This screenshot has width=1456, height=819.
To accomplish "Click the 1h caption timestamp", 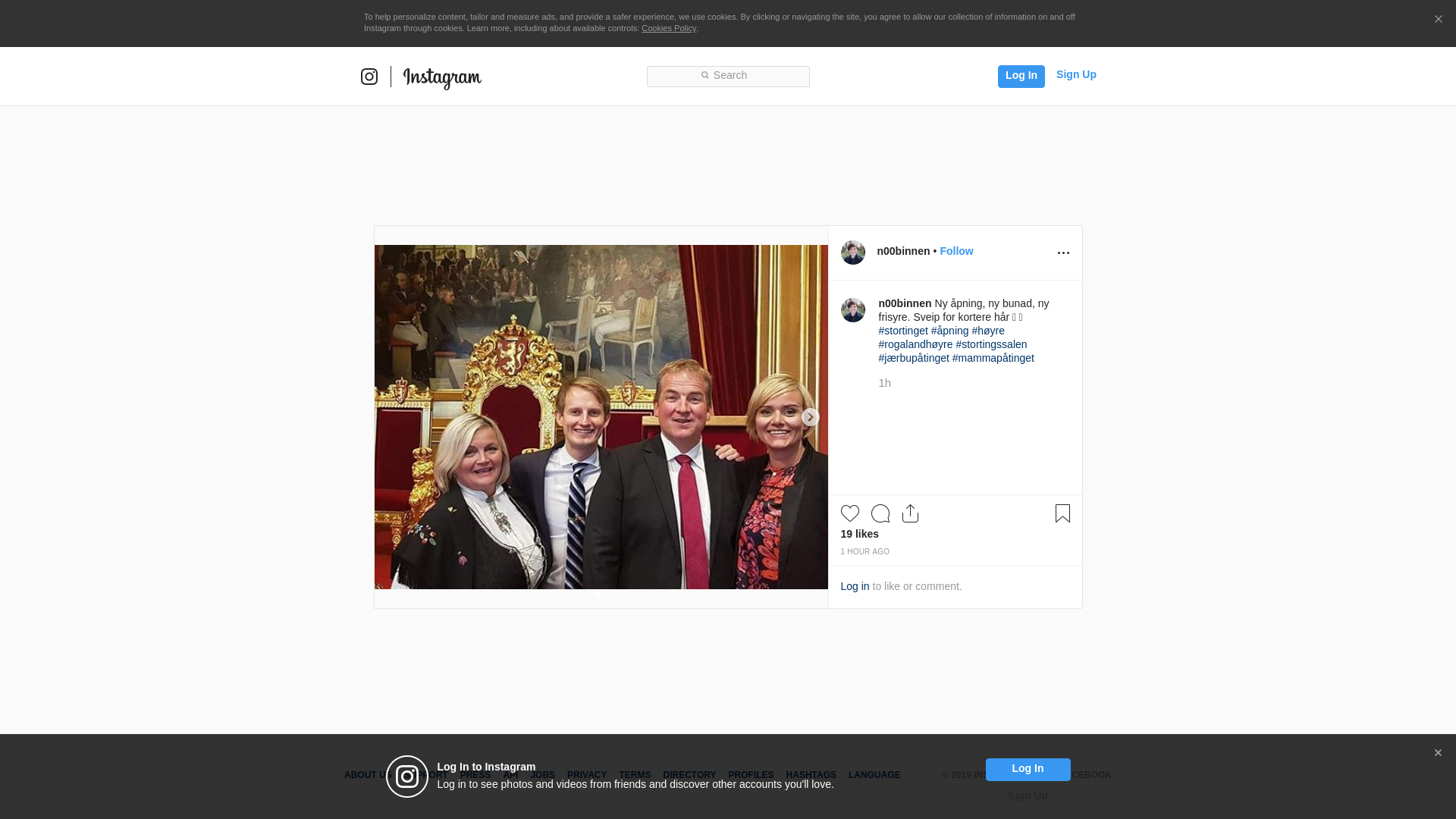I will [x=884, y=383].
